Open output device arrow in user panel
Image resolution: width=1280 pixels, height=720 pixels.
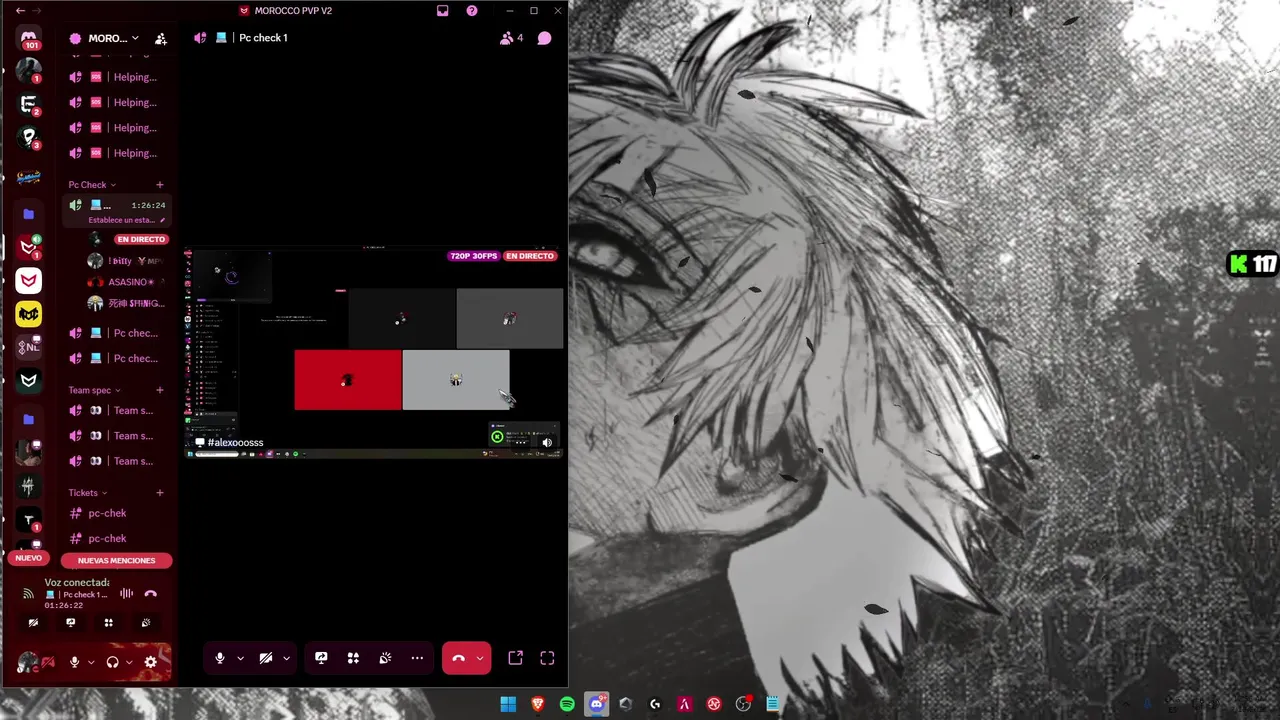click(129, 662)
